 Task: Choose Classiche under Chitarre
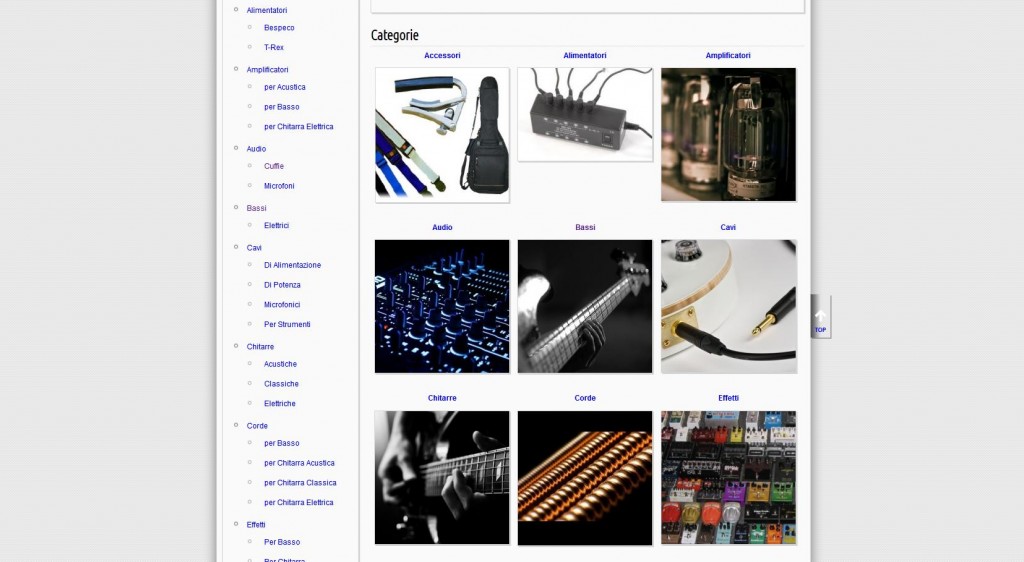(x=281, y=384)
